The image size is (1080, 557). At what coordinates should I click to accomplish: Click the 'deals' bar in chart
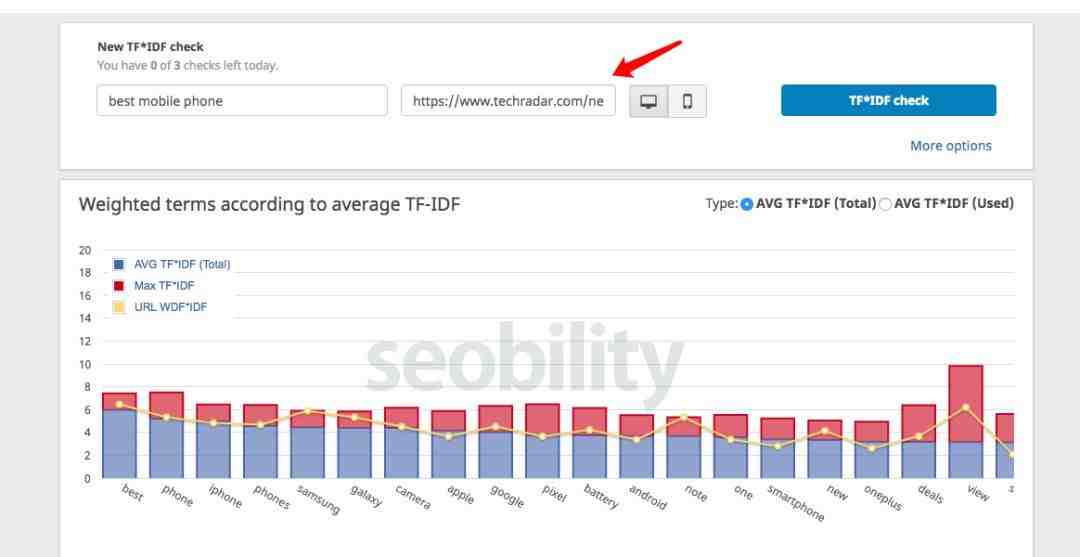919,441
